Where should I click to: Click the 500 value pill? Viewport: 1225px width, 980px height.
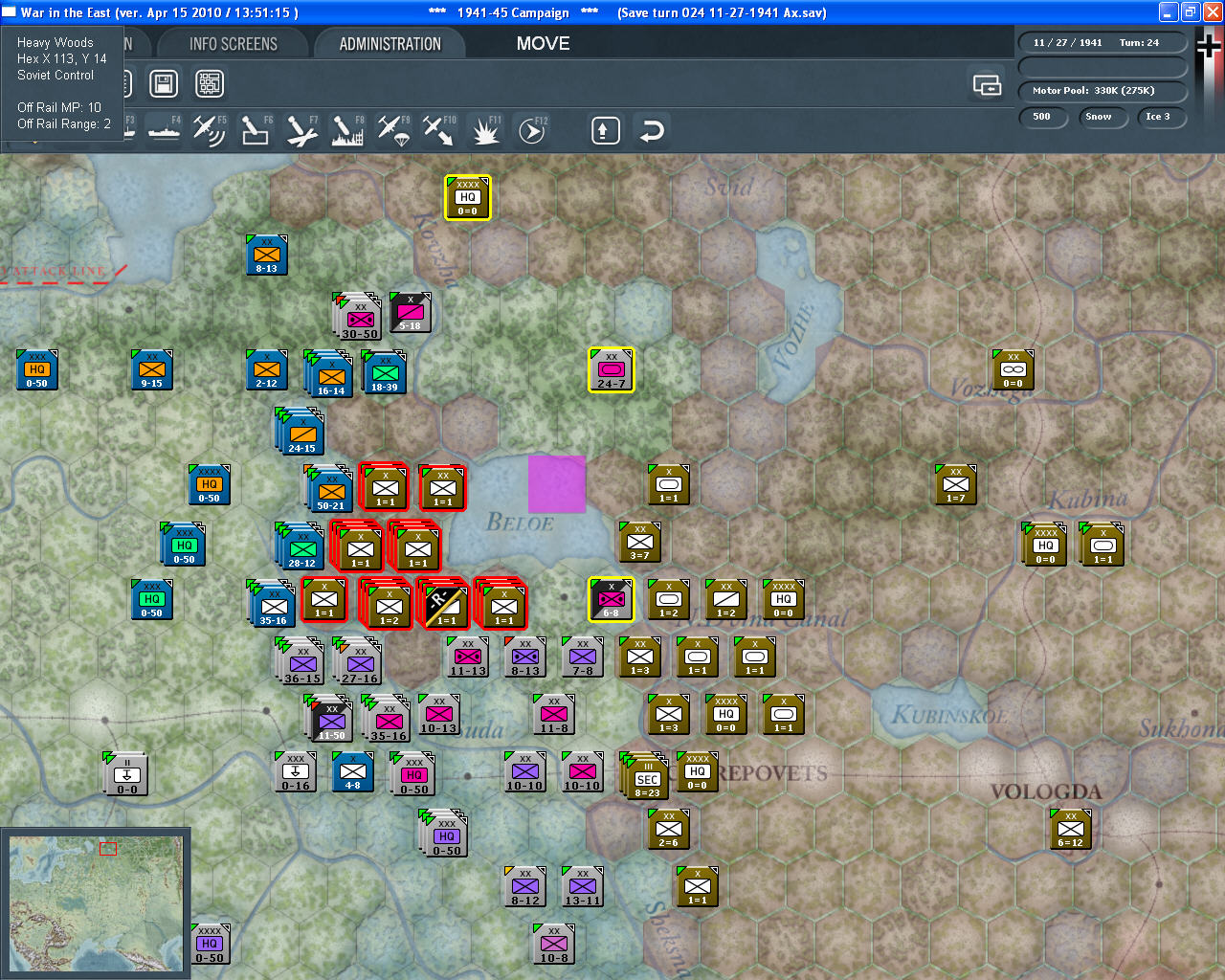(x=1041, y=117)
